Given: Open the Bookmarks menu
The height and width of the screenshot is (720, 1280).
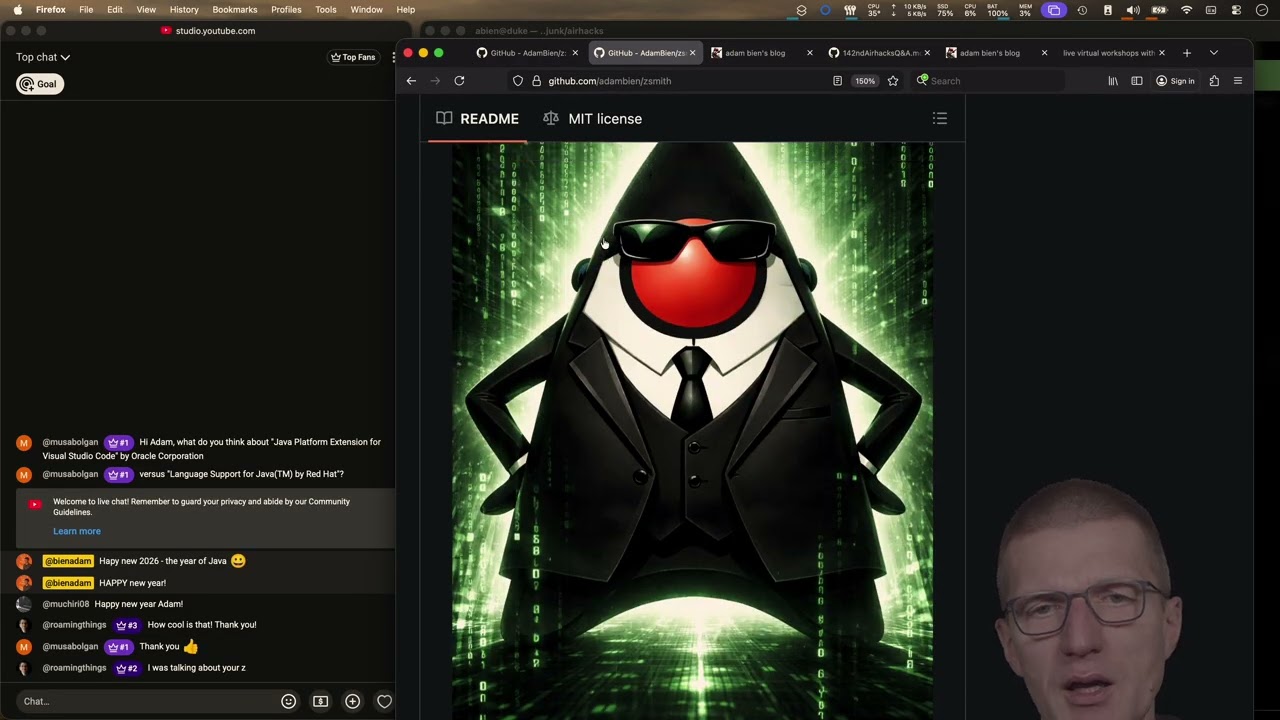Looking at the screenshot, I should tap(235, 10).
